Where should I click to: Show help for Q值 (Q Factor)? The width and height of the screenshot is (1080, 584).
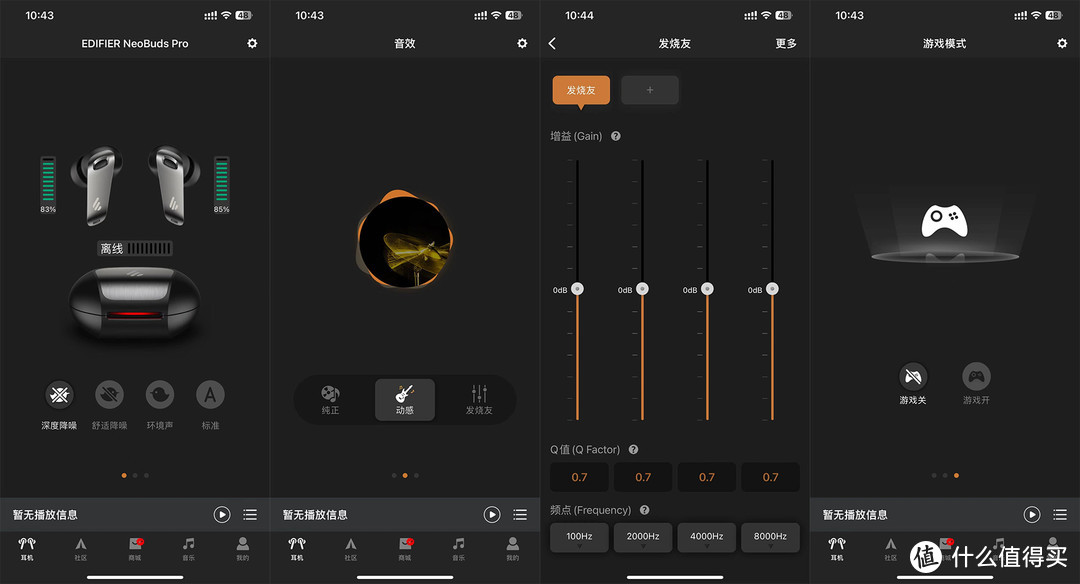click(634, 450)
